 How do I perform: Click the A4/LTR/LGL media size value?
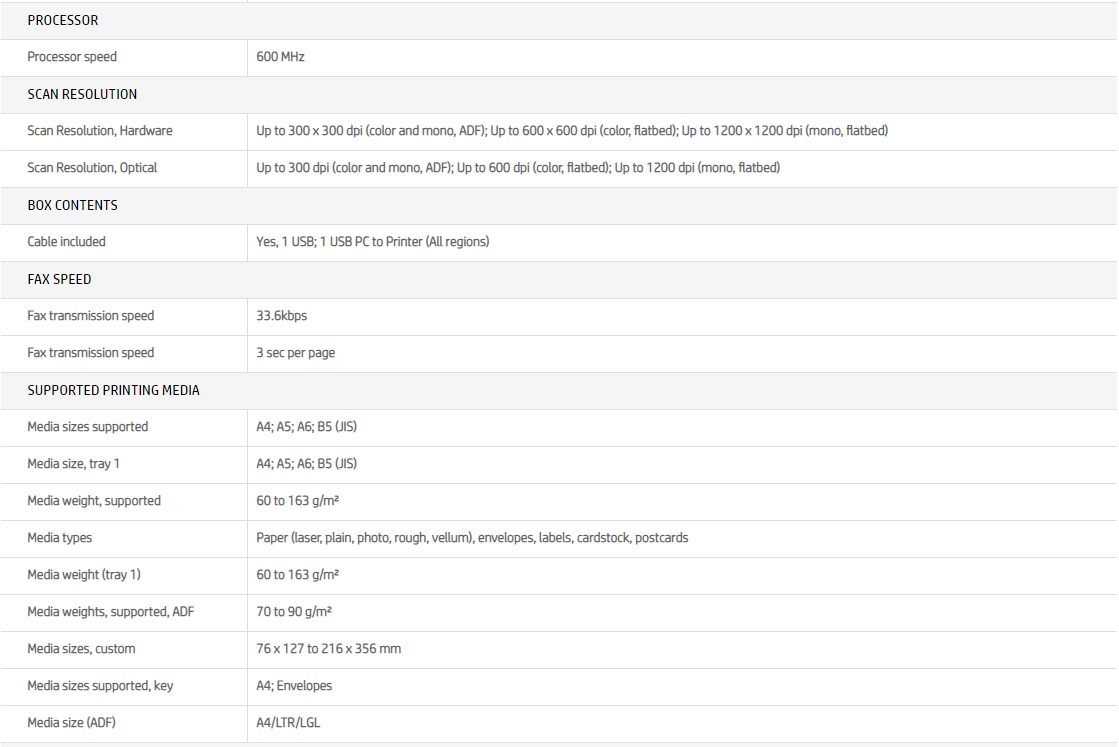pyautogui.click(x=288, y=723)
